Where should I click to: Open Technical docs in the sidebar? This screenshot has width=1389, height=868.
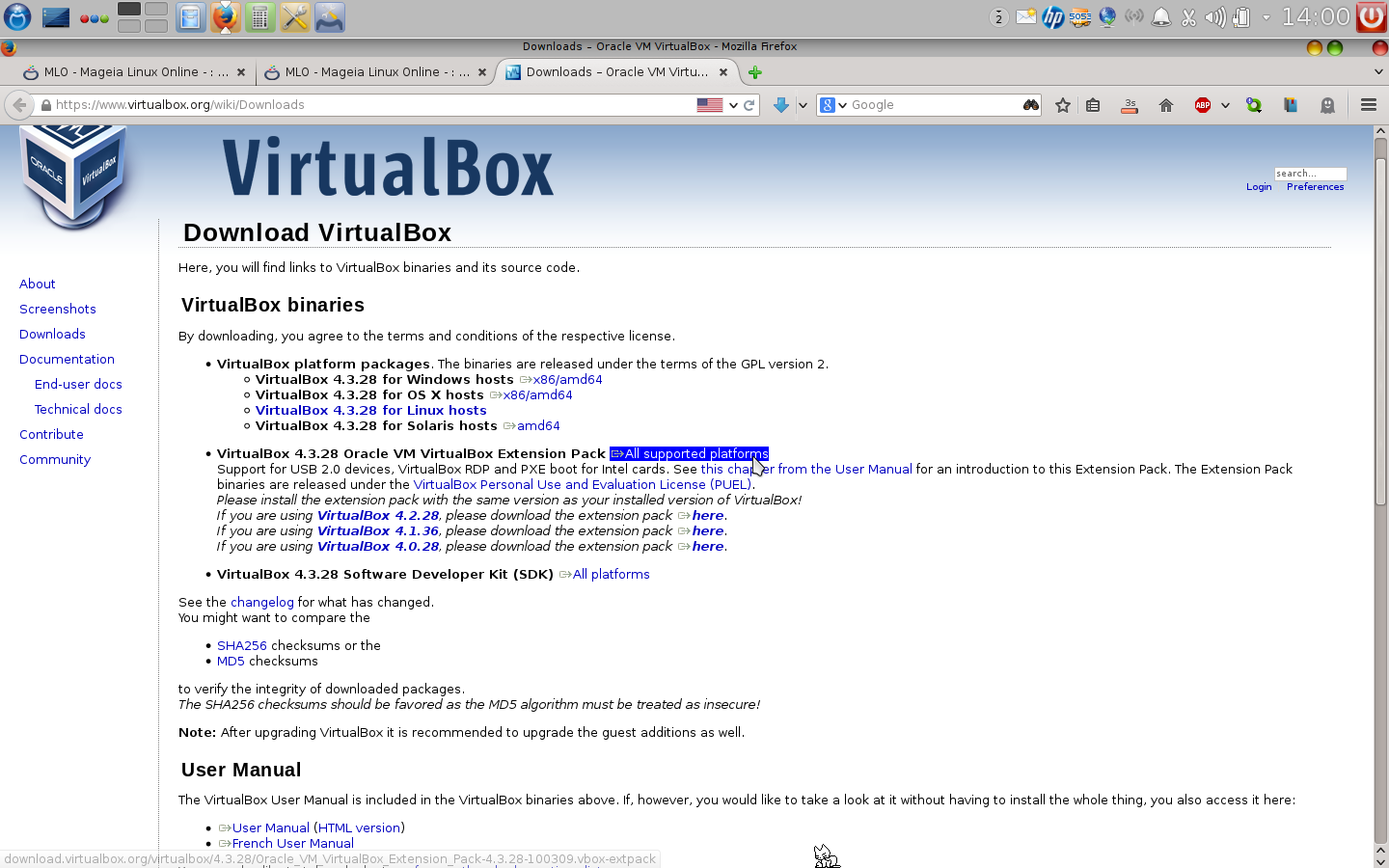(78, 410)
